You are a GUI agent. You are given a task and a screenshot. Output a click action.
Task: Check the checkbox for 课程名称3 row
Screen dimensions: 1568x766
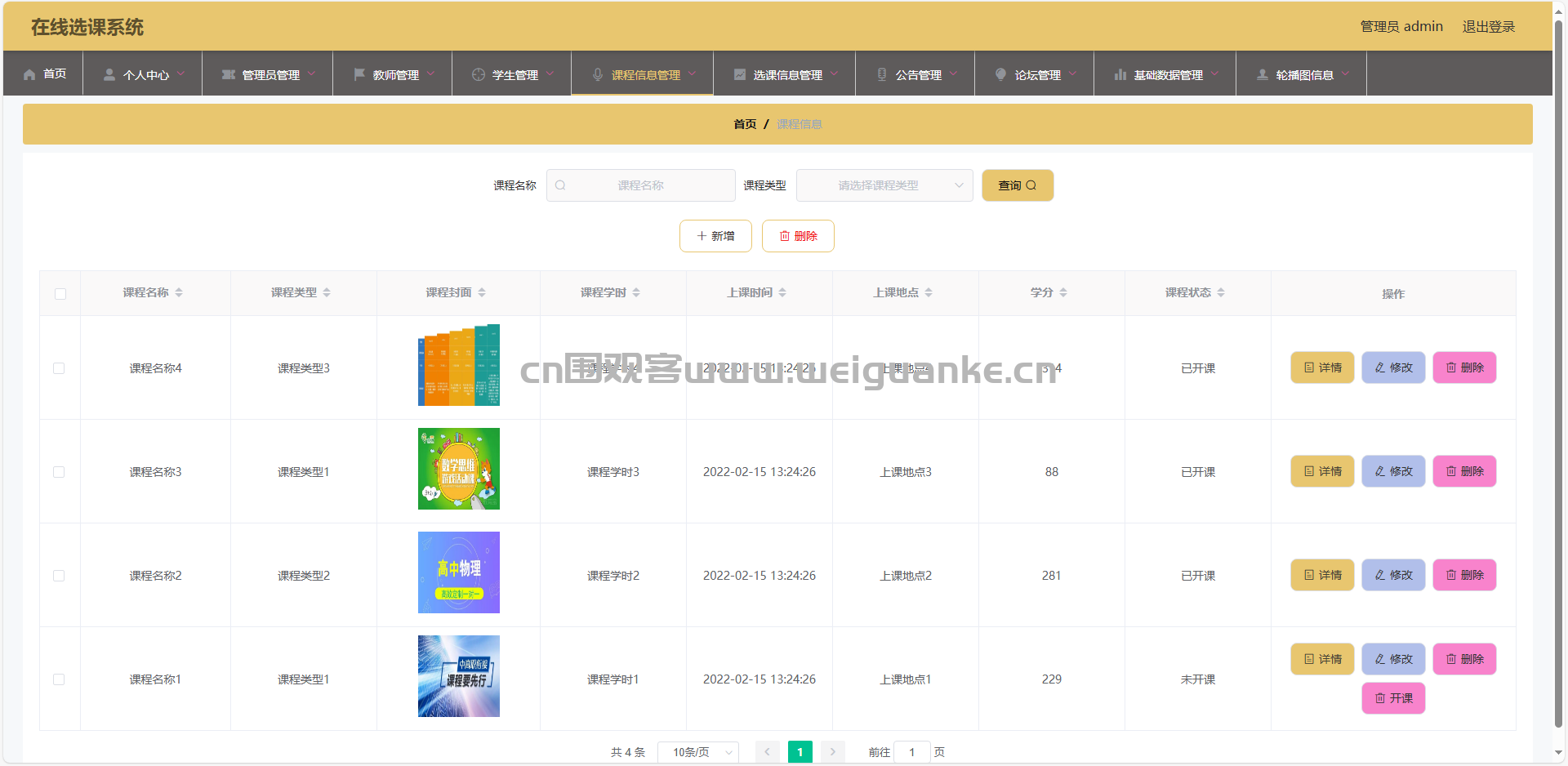pos(59,472)
